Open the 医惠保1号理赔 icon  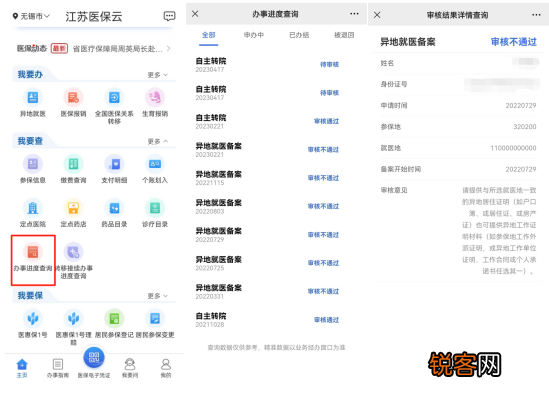pyautogui.click(x=73, y=319)
